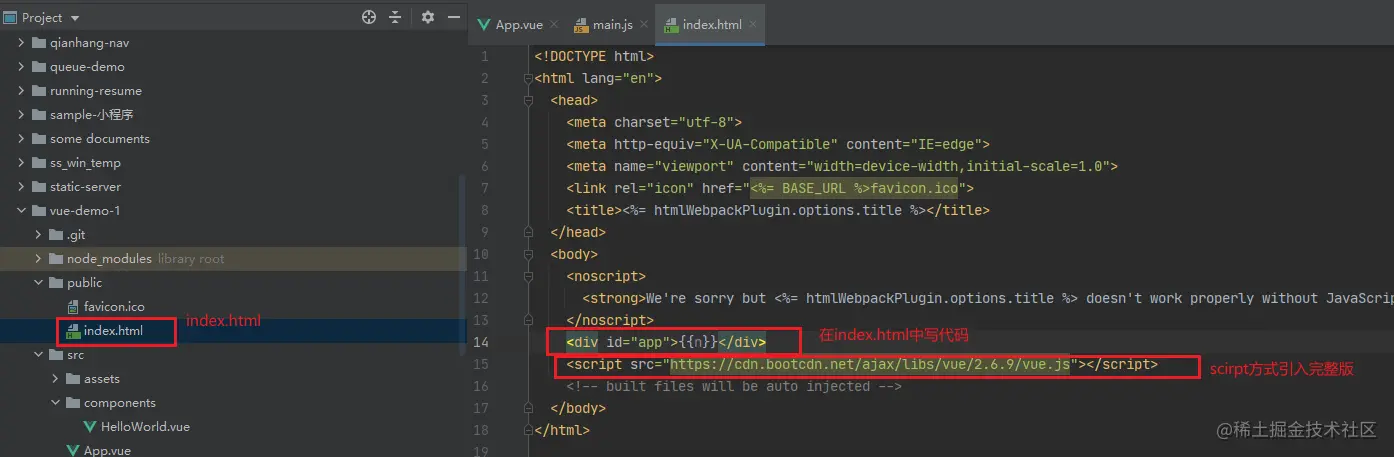Collapse the public folder

click(38, 283)
